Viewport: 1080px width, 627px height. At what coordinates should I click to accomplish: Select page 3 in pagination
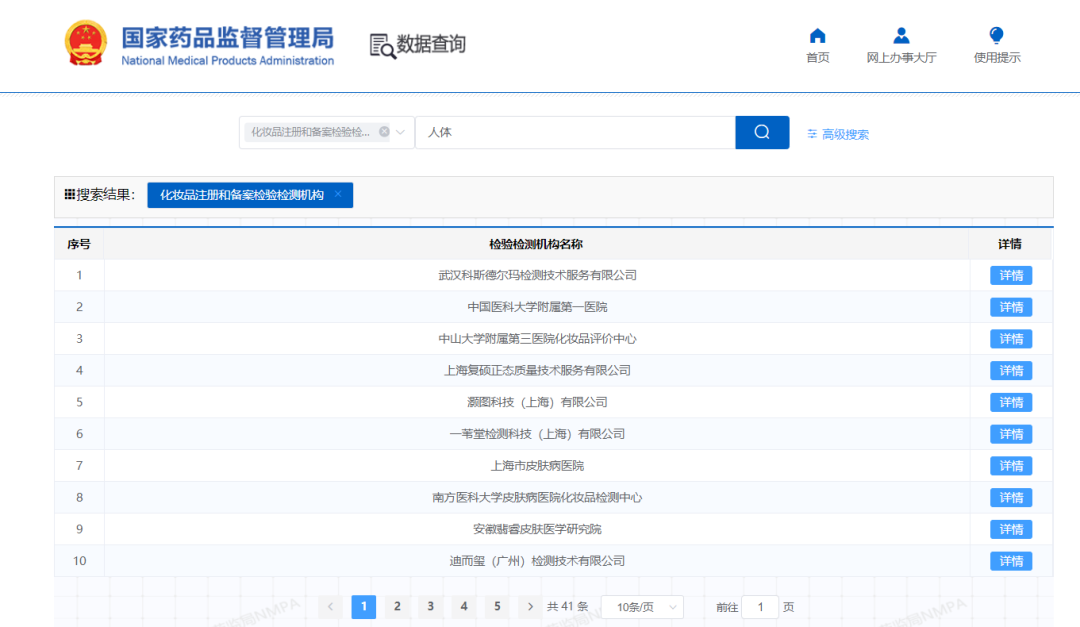pos(430,607)
